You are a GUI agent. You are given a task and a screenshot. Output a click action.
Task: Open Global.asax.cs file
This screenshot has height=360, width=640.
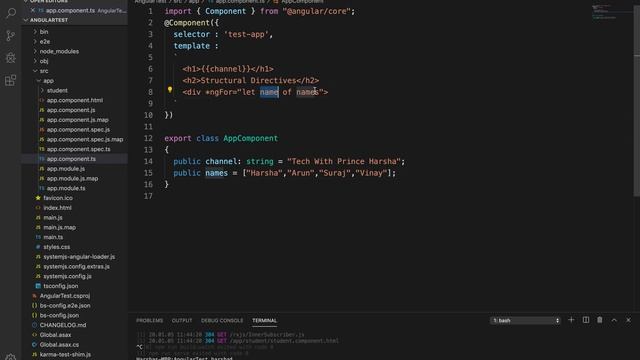coord(59,345)
